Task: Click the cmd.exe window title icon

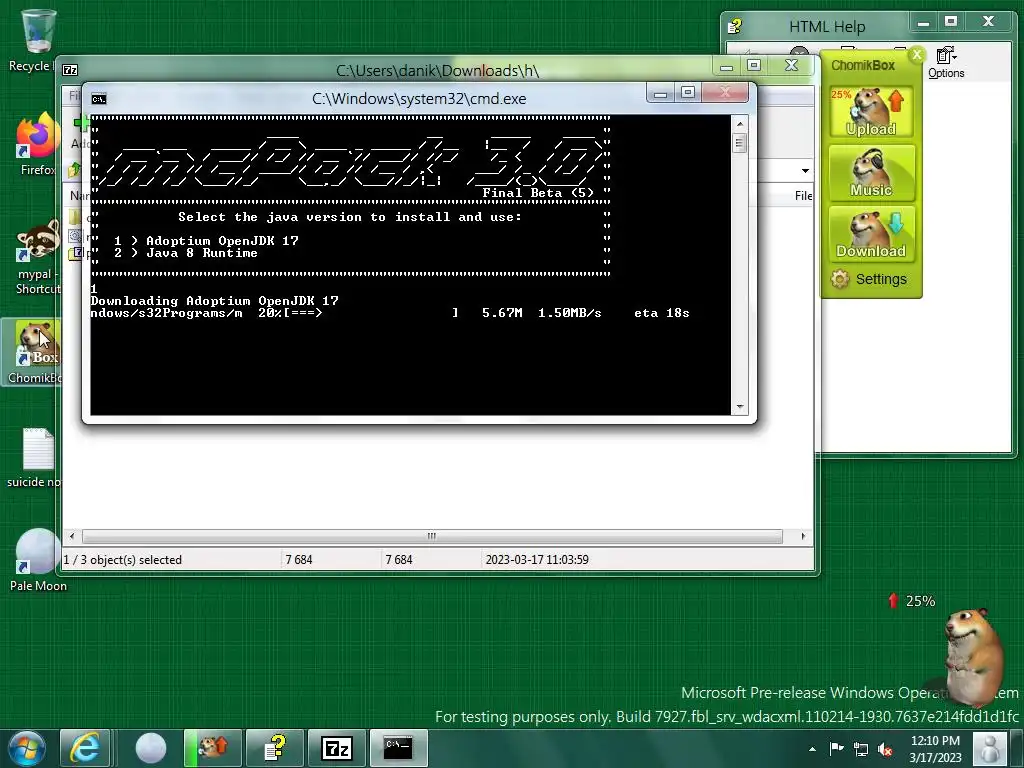Action: [99, 99]
